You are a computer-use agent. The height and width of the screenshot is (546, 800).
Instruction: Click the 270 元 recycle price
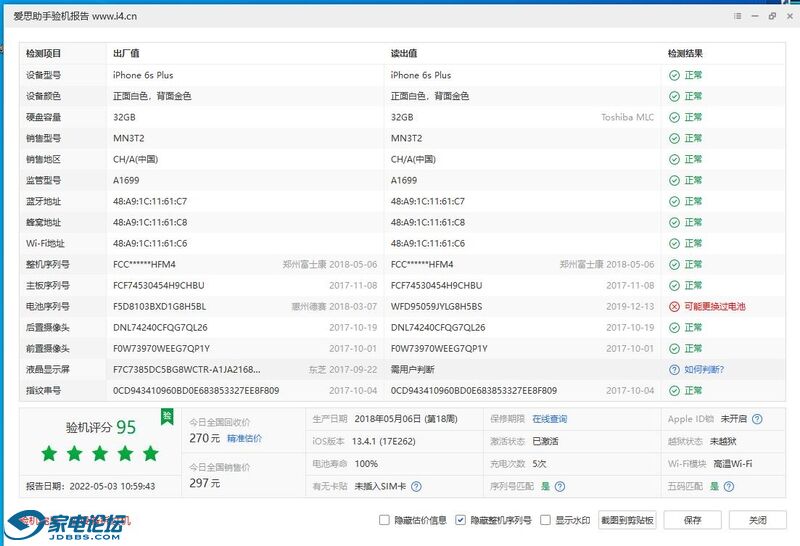[x=205, y=438]
